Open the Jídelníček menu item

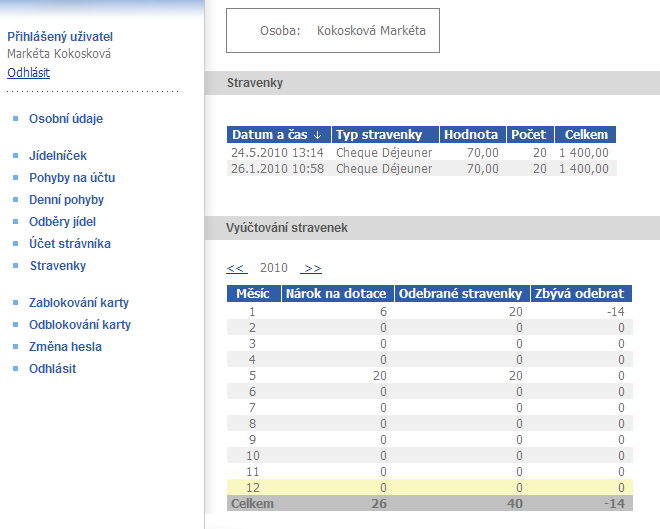coord(58,156)
